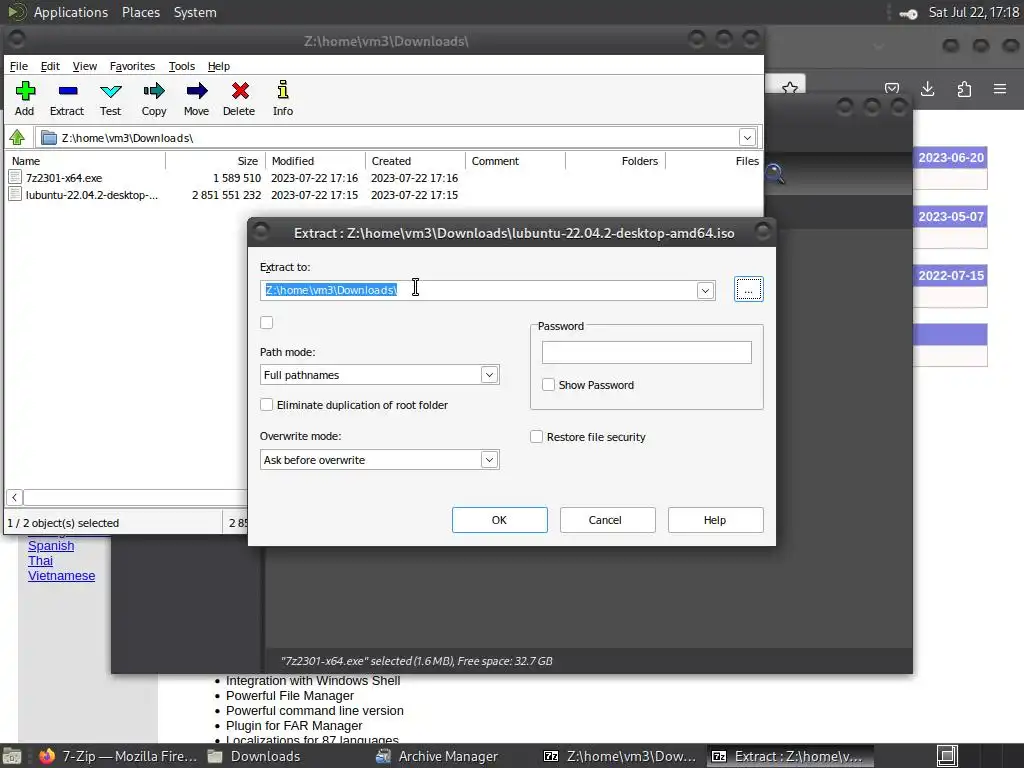Click the Copy toolbar icon
This screenshot has width=1024, height=768.
click(x=154, y=91)
